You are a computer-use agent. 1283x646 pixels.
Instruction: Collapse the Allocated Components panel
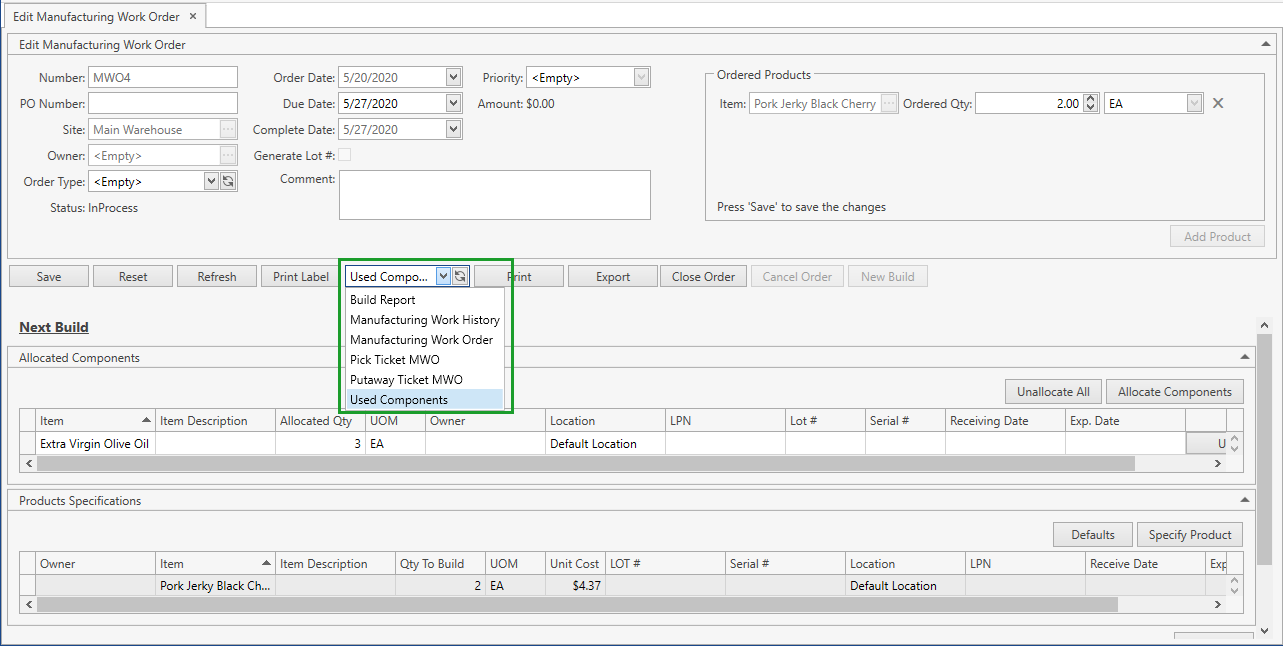coord(1245,357)
